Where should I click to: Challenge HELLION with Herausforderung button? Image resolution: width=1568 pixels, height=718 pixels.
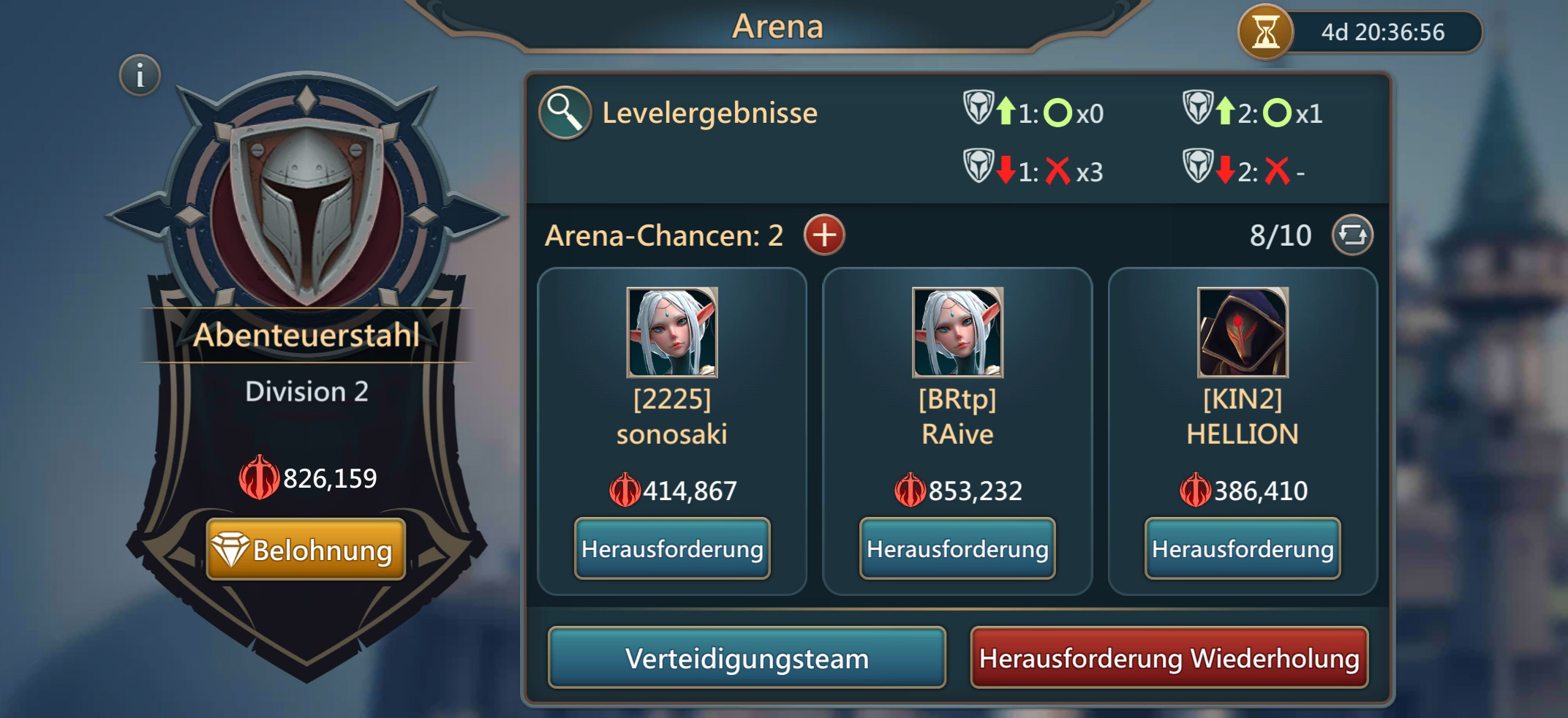(x=1243, y=548)
